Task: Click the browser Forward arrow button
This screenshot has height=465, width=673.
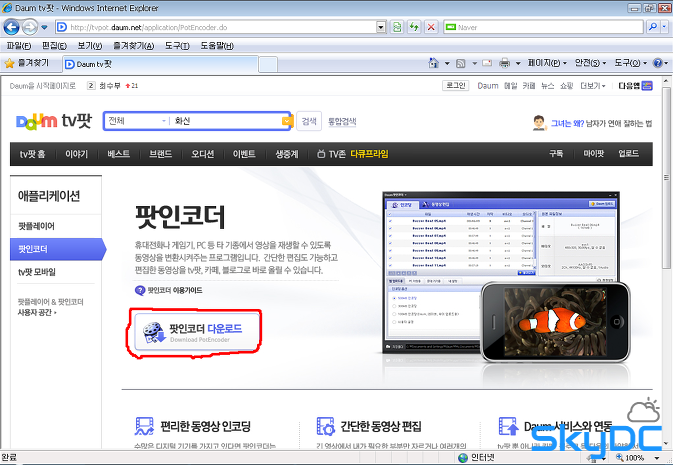Action: [x=30, y=27]
